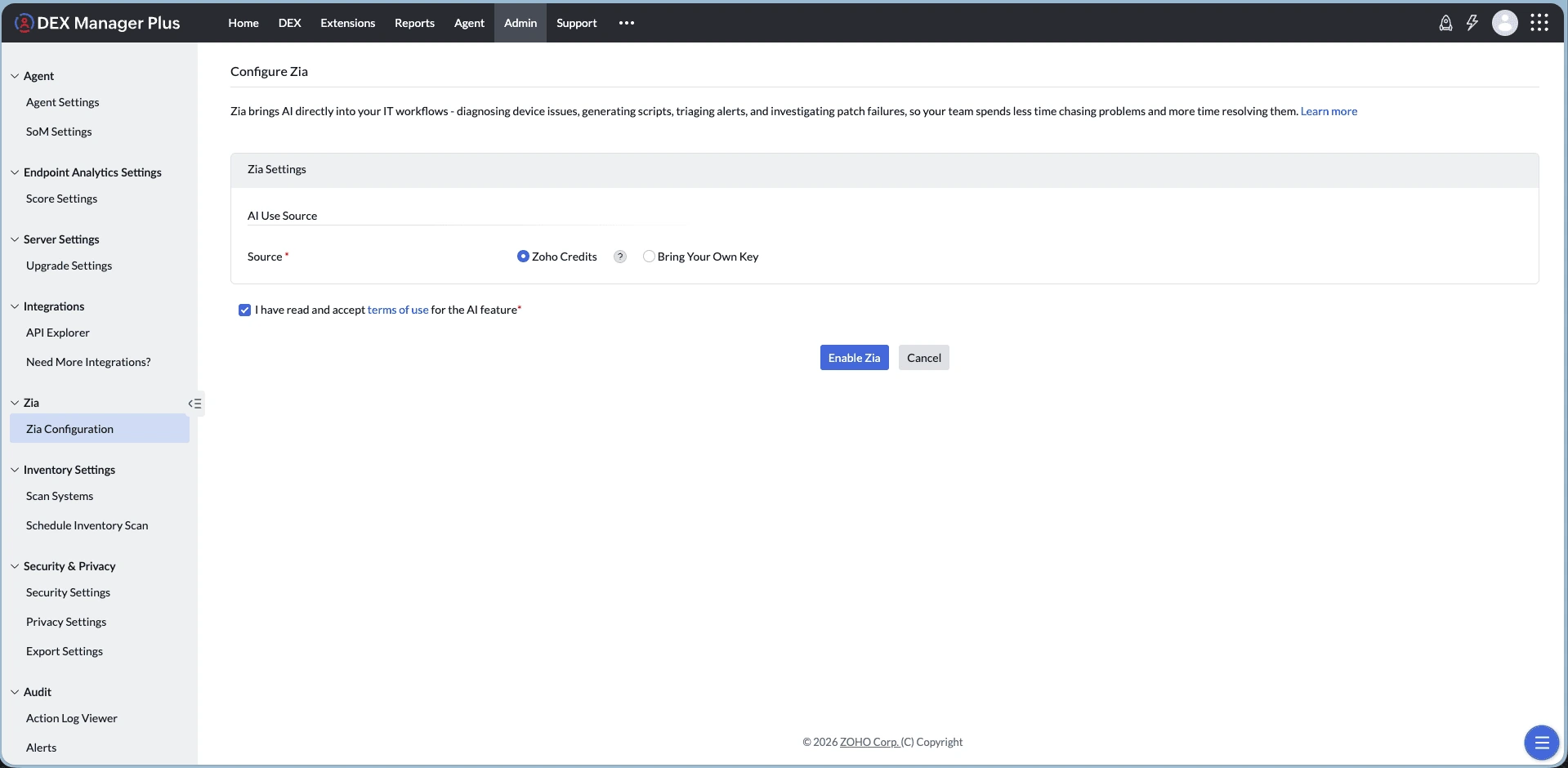
Task: Click the Enable Zia button
Action: coord(855,358)
